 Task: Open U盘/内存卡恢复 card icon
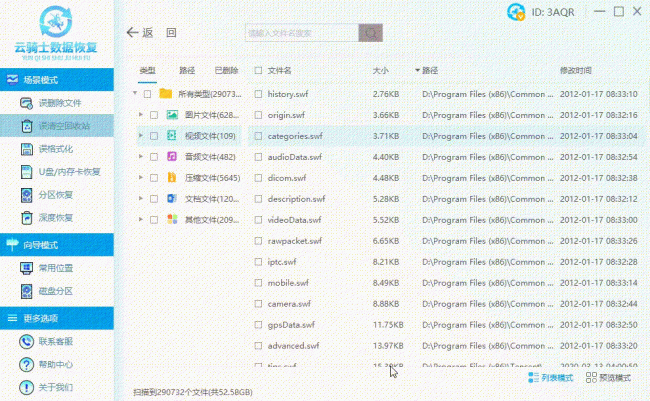tap(27, 172)
